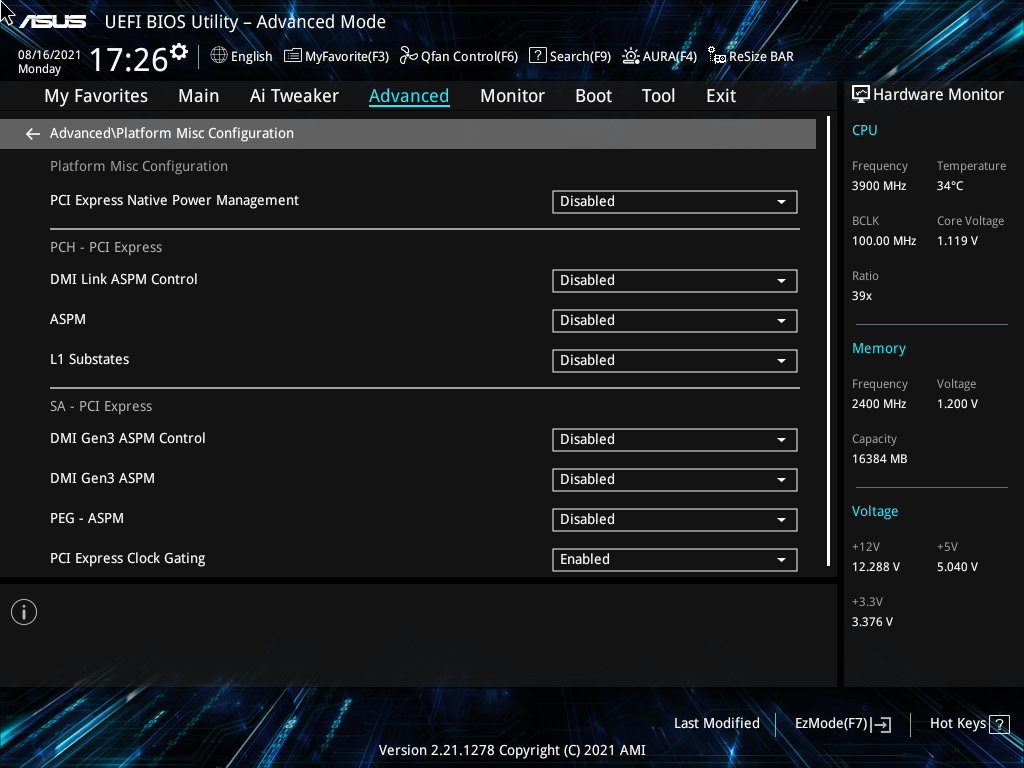This screenshot has height=768, width=1024.
Task: Click the +5V reading 5.040 V
Action: (957, 567)
